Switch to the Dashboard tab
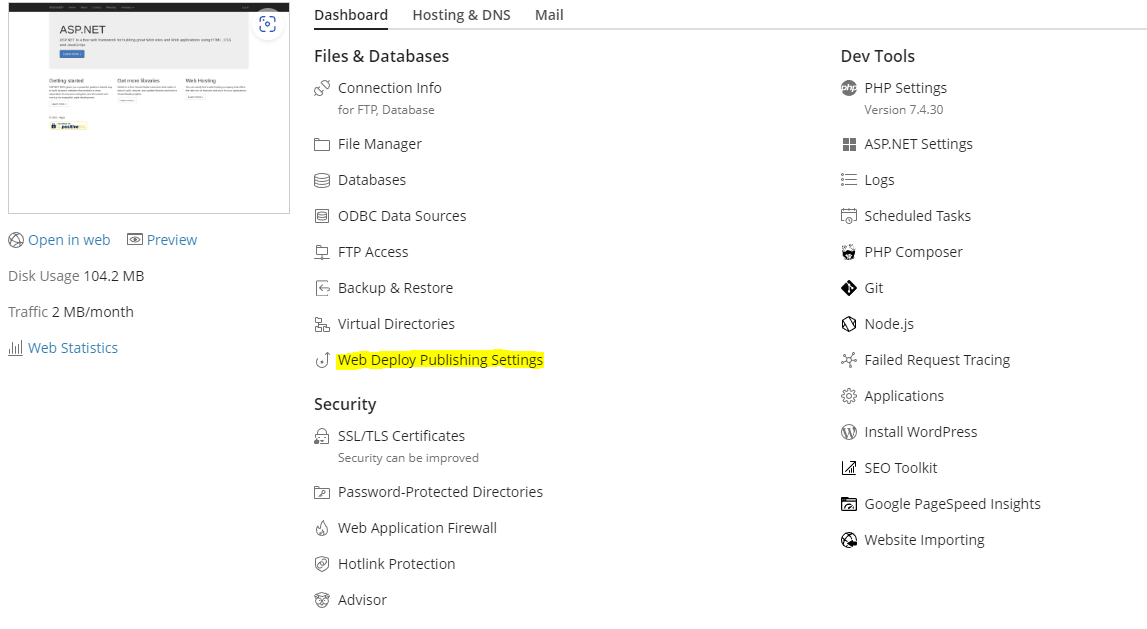Image resolution: width=1147 pixels, height=629 pixels. click(351, 15)
